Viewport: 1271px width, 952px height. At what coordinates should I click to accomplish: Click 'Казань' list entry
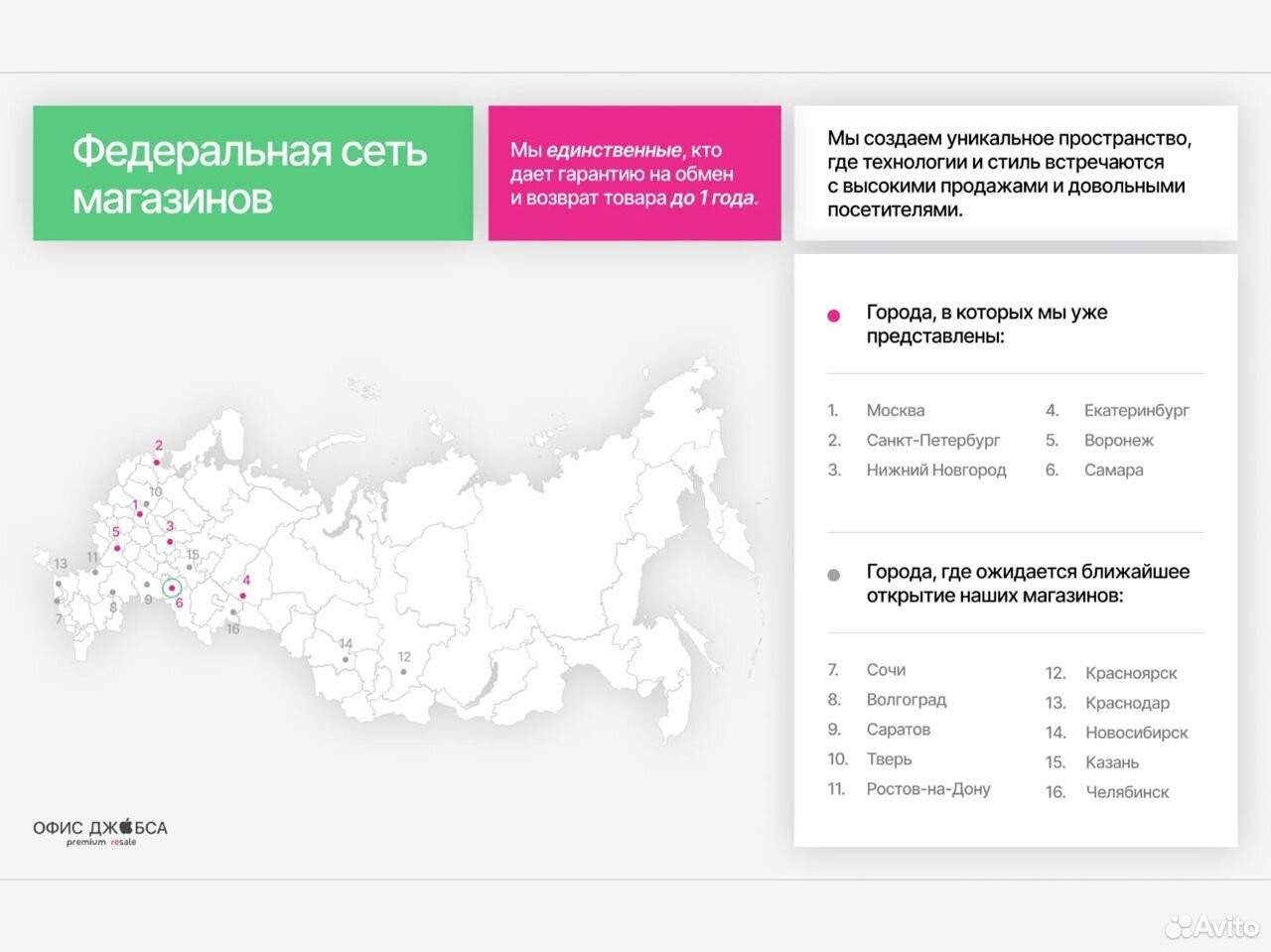[1112, 762]
